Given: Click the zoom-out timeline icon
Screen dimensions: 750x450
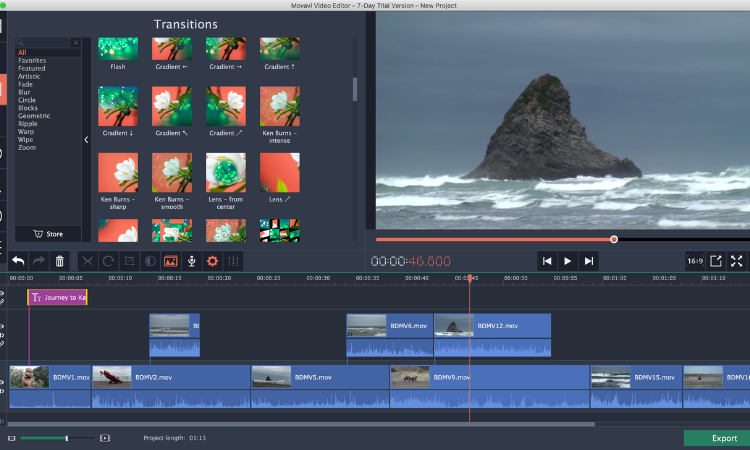Looking at the screenshot, I should [11, 438].
